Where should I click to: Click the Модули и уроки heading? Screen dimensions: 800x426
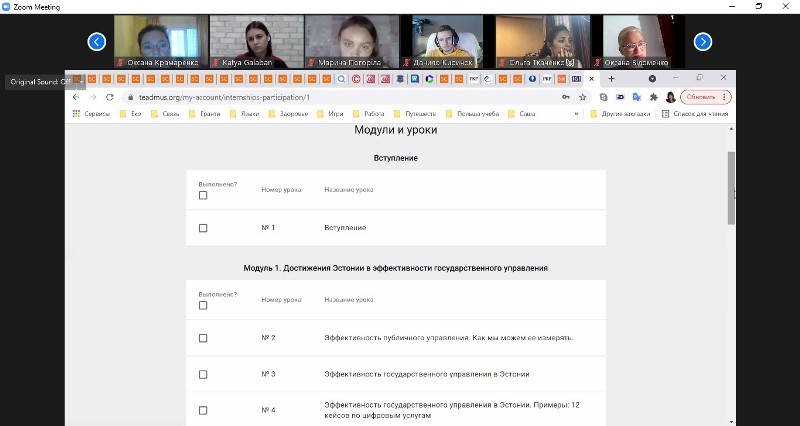pos(395,130)
